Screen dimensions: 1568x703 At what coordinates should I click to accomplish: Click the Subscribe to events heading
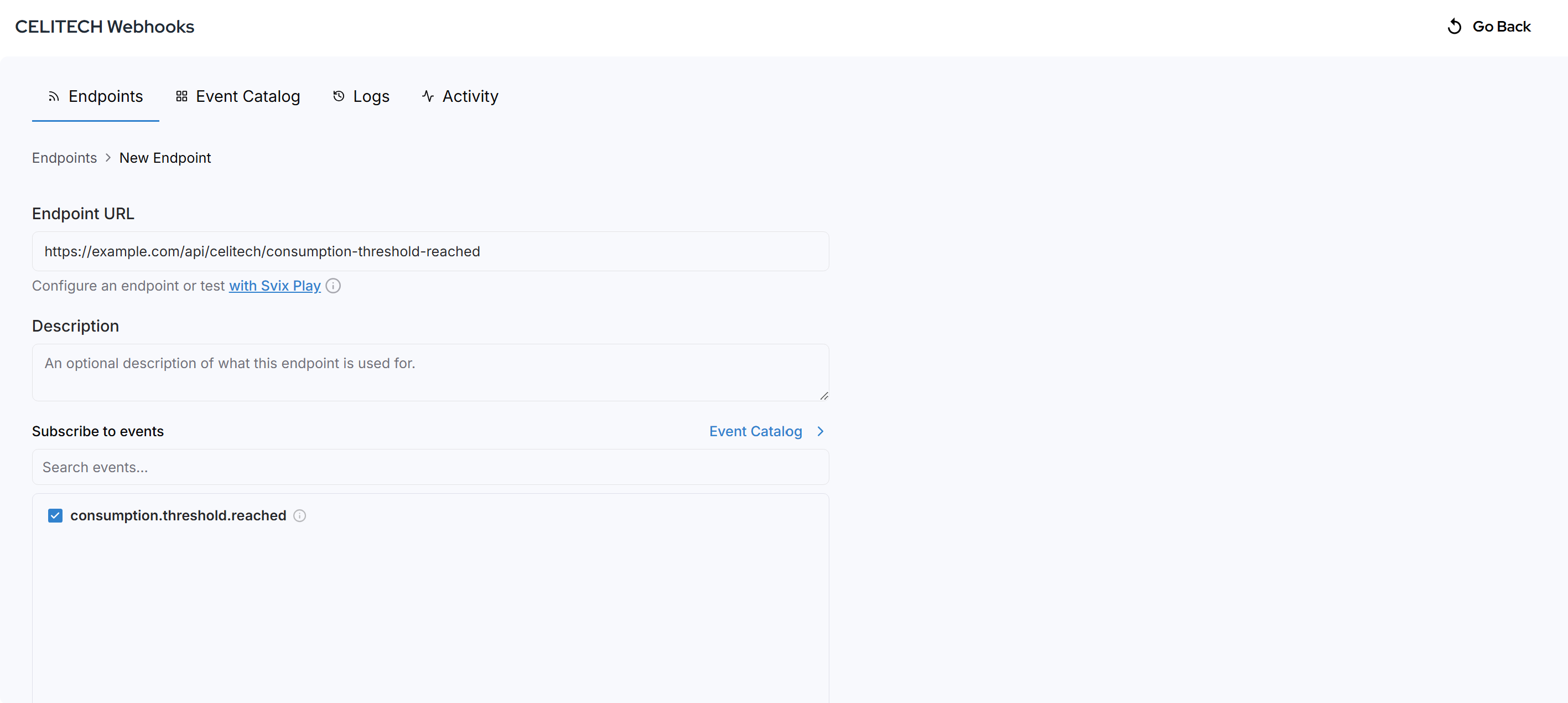point(98,431)
